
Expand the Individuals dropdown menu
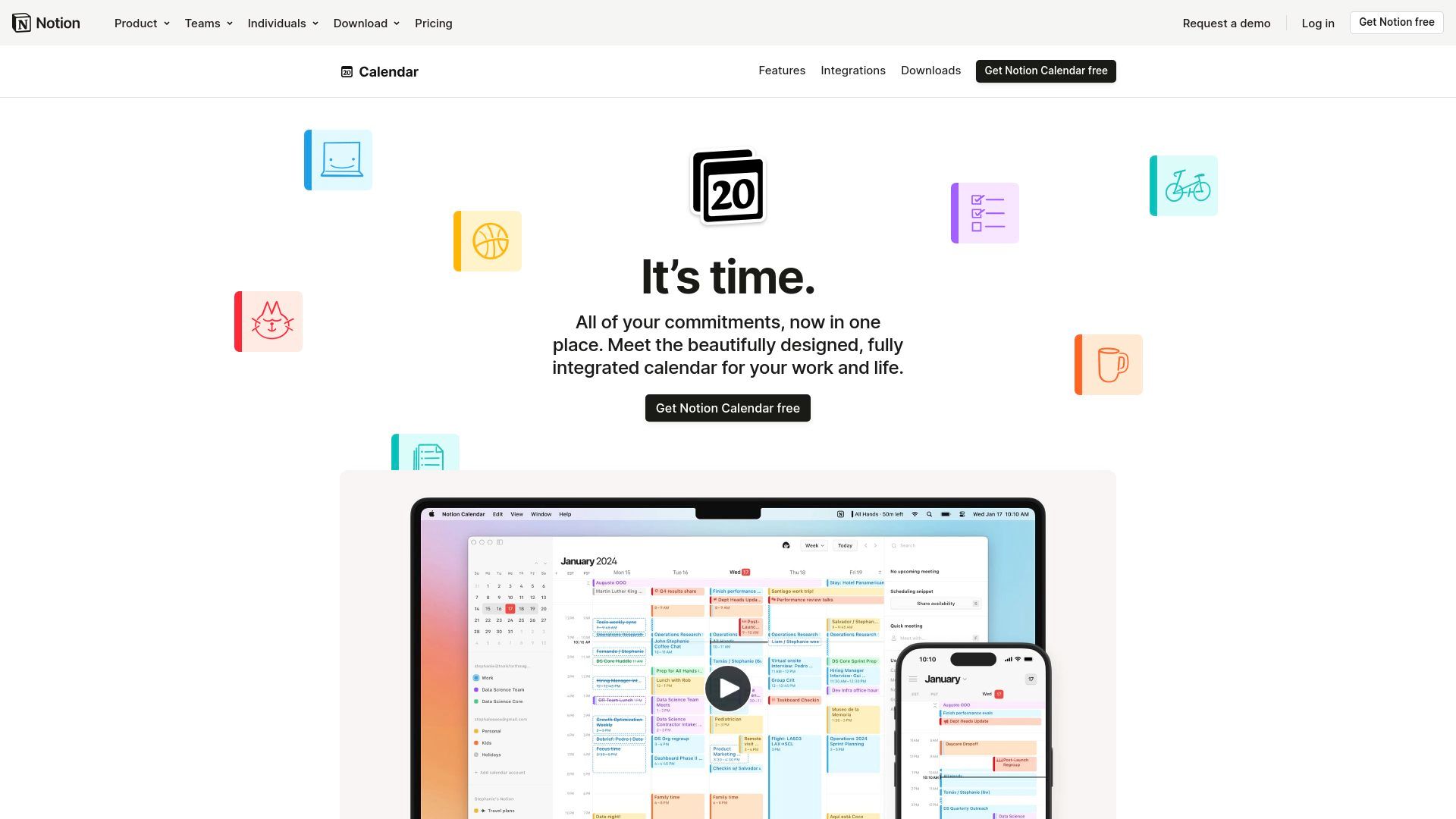pos(283,22)
